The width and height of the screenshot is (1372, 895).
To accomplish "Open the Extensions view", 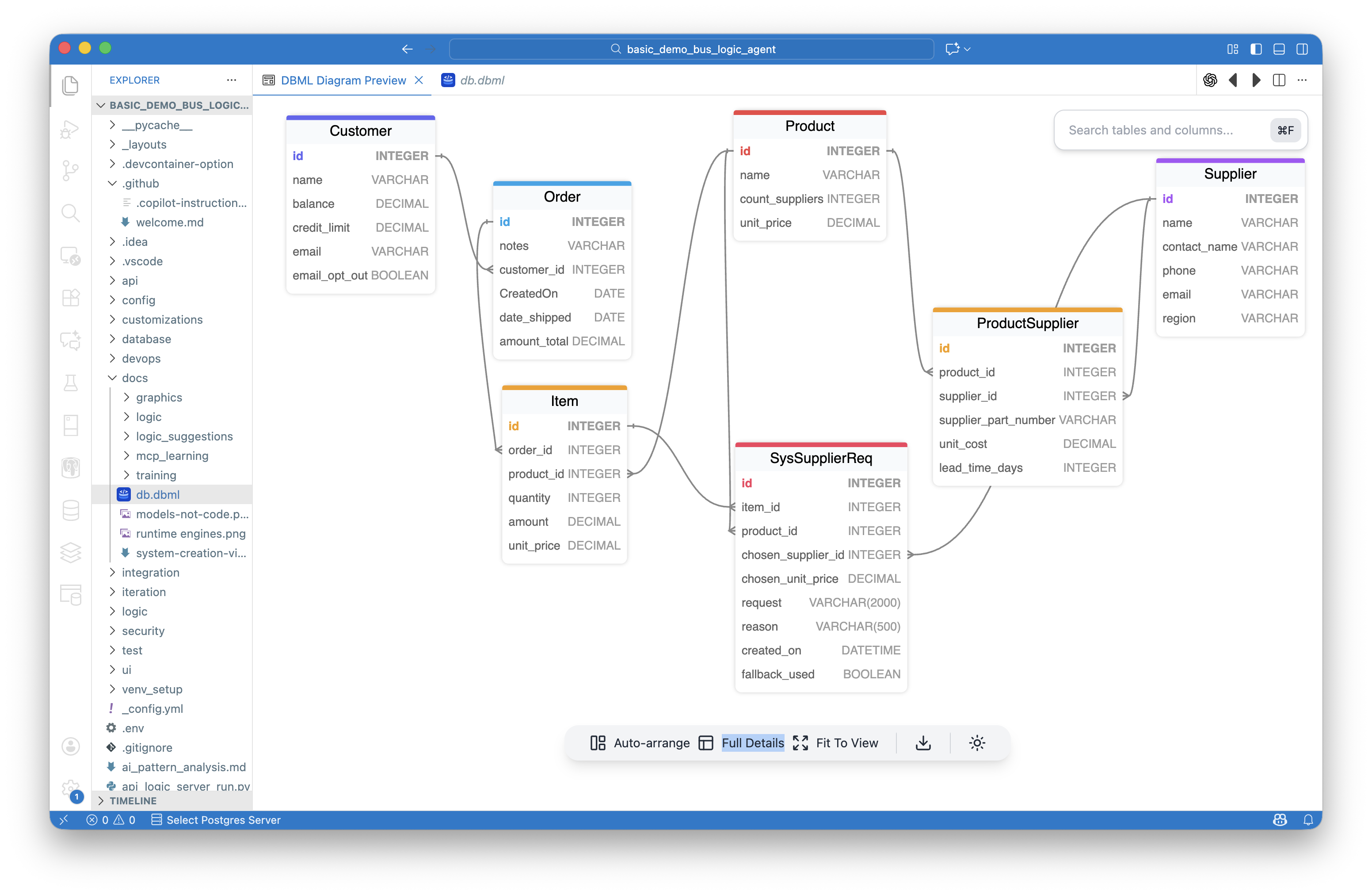I will pyautogui.click(x=70, y=298).
